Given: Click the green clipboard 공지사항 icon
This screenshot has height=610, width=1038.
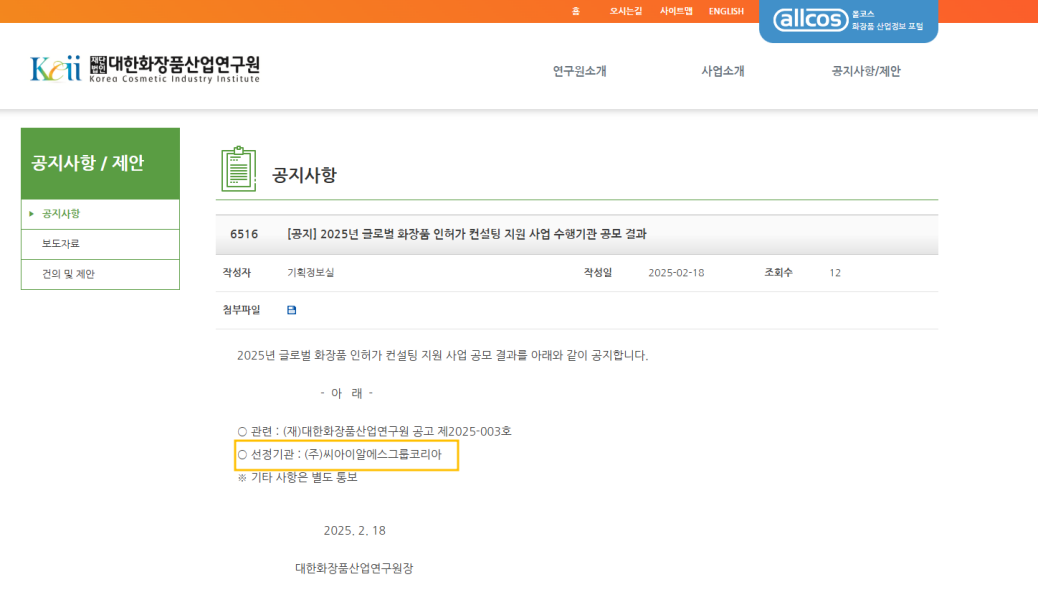Looking at the screenshot, I should click(237, 170).
